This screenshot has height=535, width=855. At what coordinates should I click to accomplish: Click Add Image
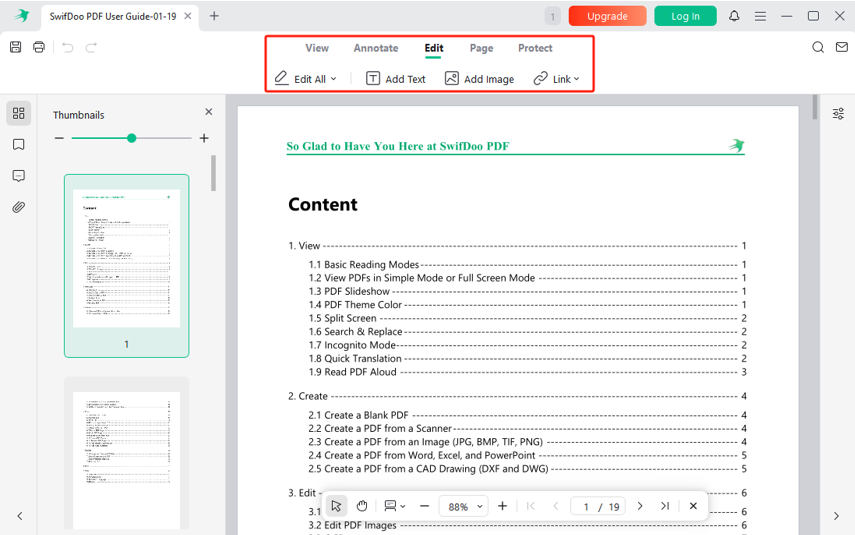(x=479, y=79)
